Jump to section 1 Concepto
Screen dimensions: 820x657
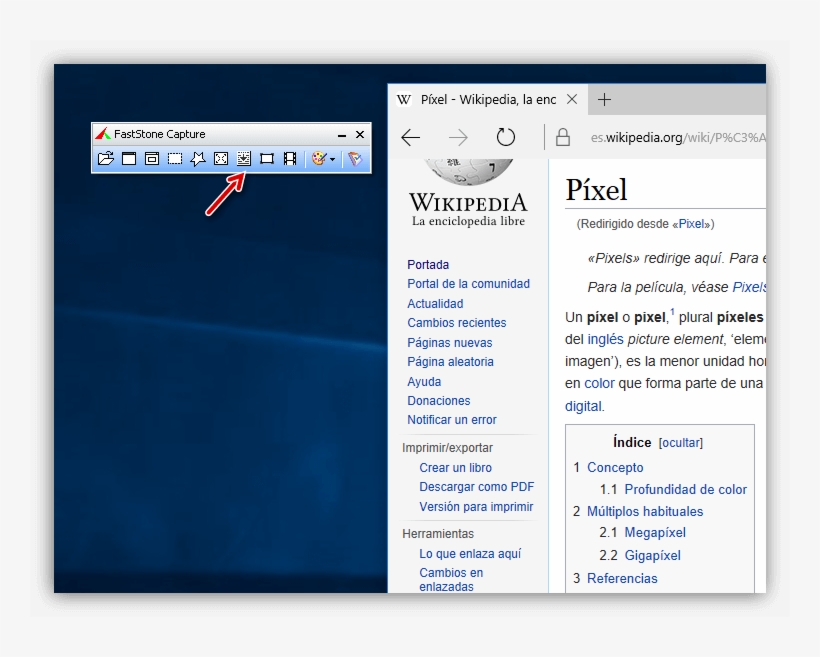click(615, 467)
